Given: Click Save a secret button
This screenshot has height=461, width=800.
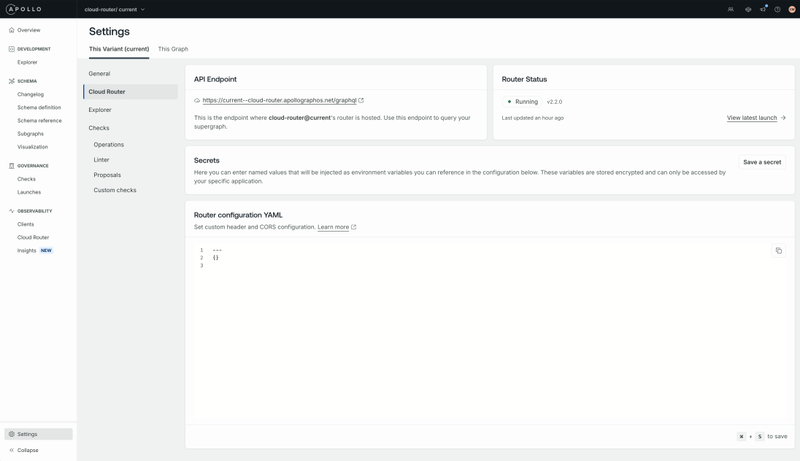Looking at the screenshot, I should coord(762,162).
